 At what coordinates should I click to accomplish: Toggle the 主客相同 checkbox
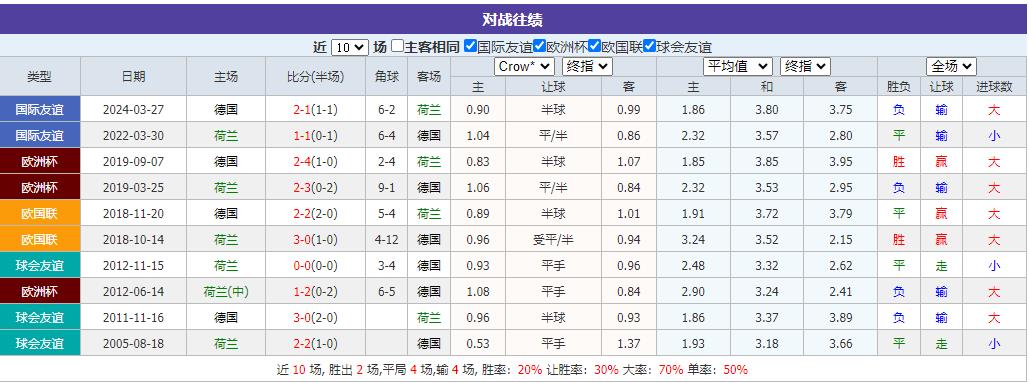point(397,46)
